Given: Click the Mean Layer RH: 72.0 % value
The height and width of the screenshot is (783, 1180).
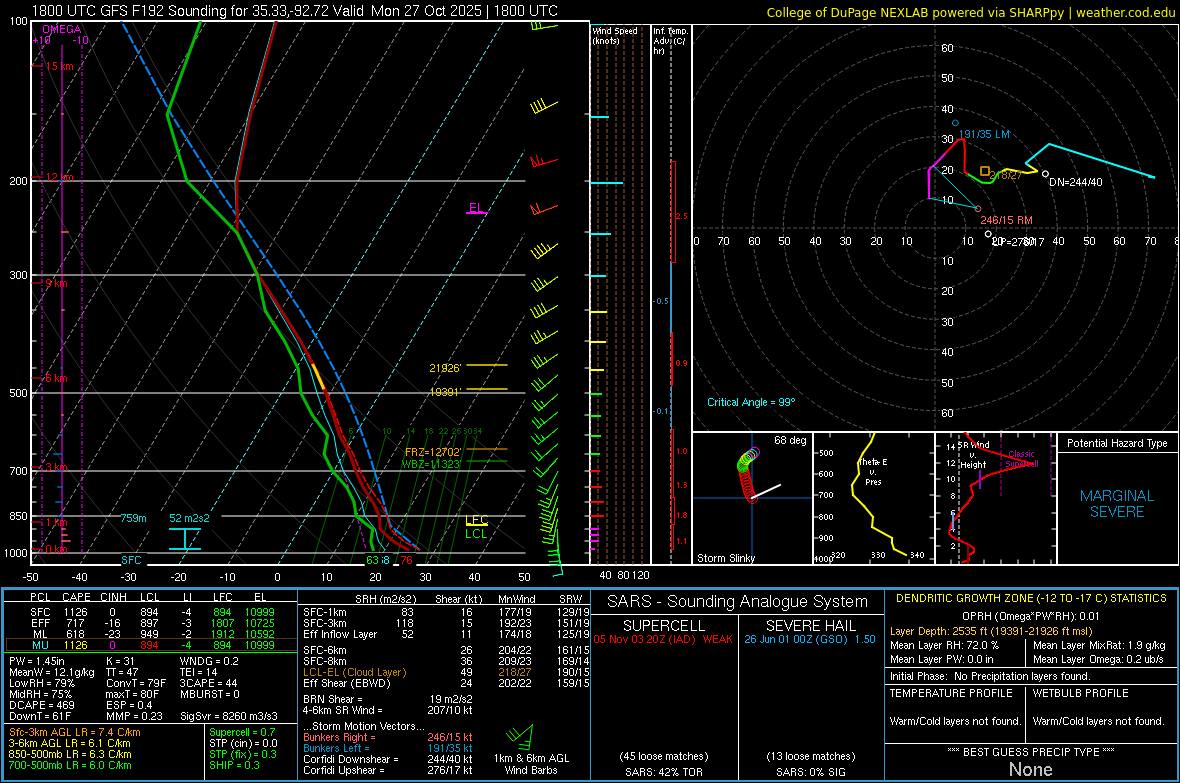Looking at the screenshot, I should coord(944,645).
